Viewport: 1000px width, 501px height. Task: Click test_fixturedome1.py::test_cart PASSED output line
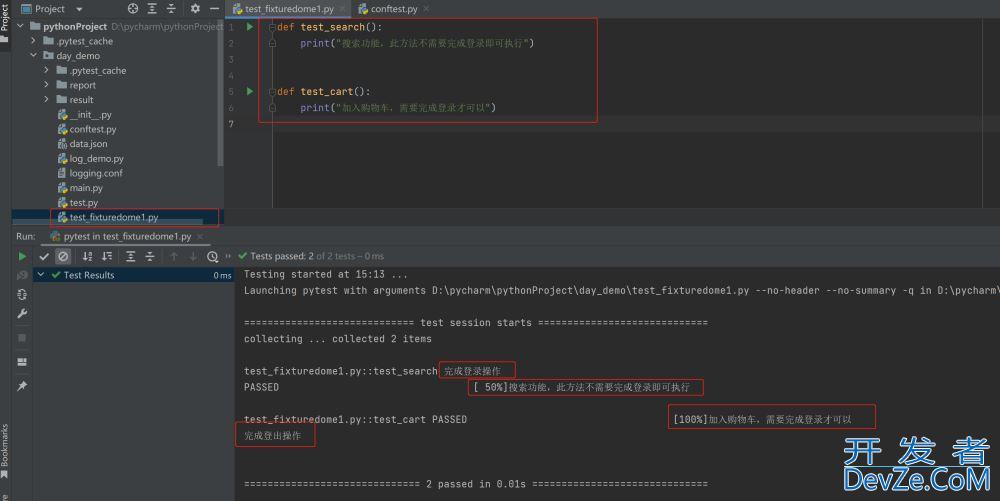pyautogui.click(x=355, y=419)
